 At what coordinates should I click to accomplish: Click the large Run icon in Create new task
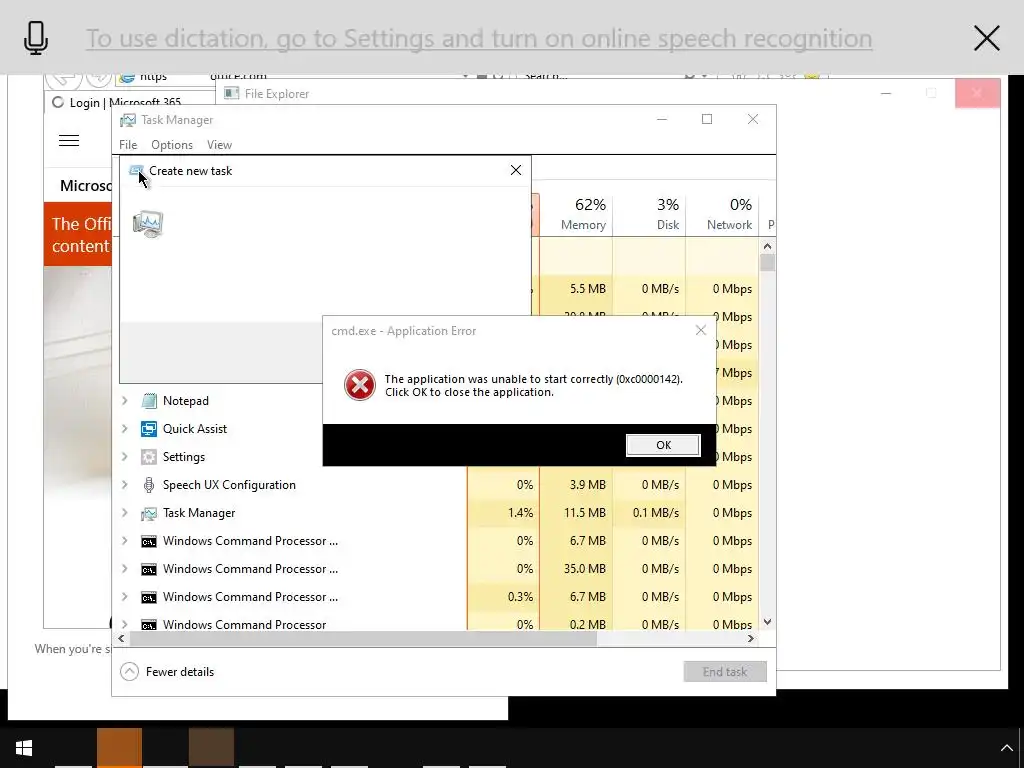[148, 224]
